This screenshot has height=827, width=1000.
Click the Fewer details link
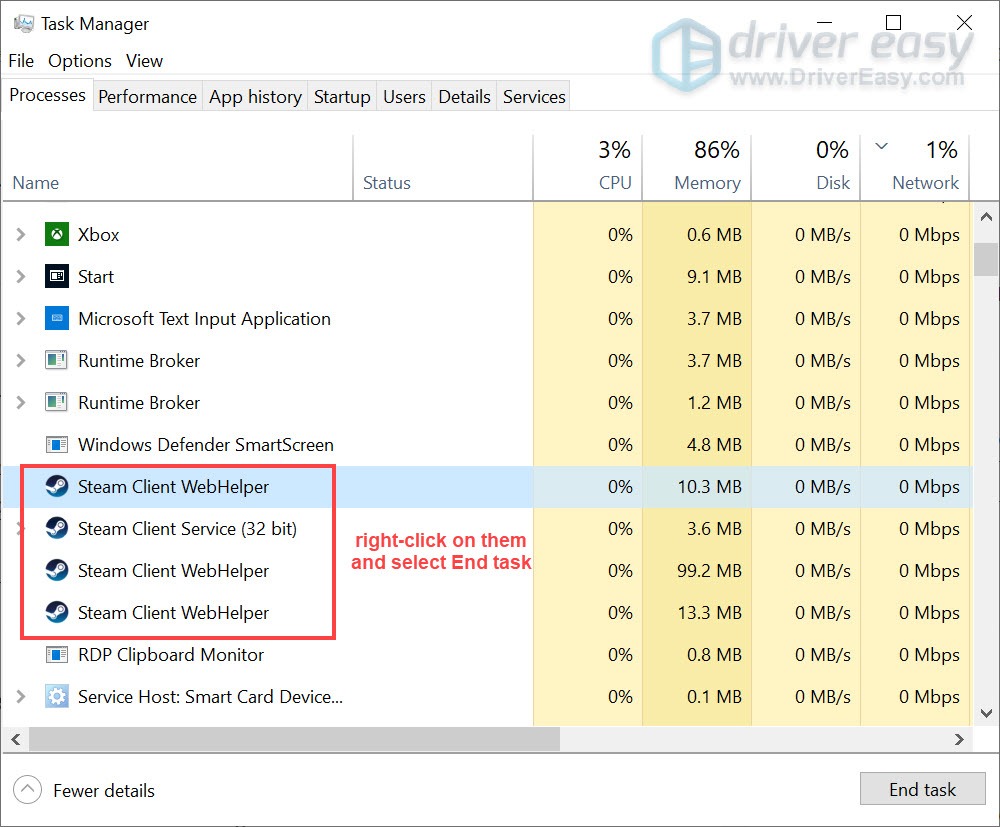pyautogui.click(x=104, y=791)
